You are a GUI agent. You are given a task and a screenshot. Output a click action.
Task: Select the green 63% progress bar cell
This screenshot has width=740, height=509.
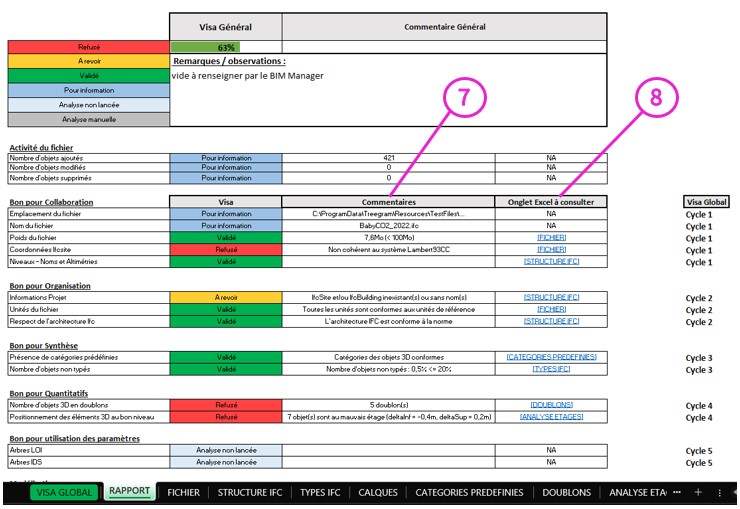click(x=226, y=47)
